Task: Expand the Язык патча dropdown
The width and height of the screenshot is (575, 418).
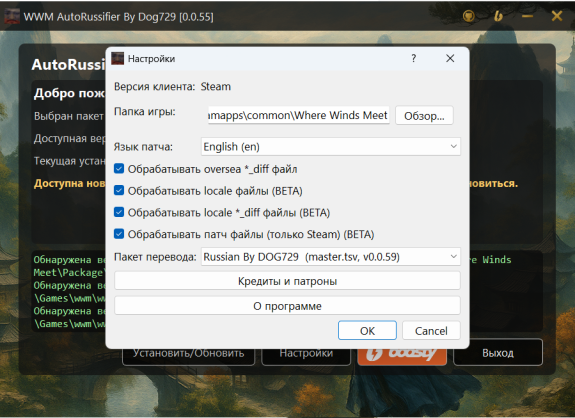Action: [x=331, y=147]
